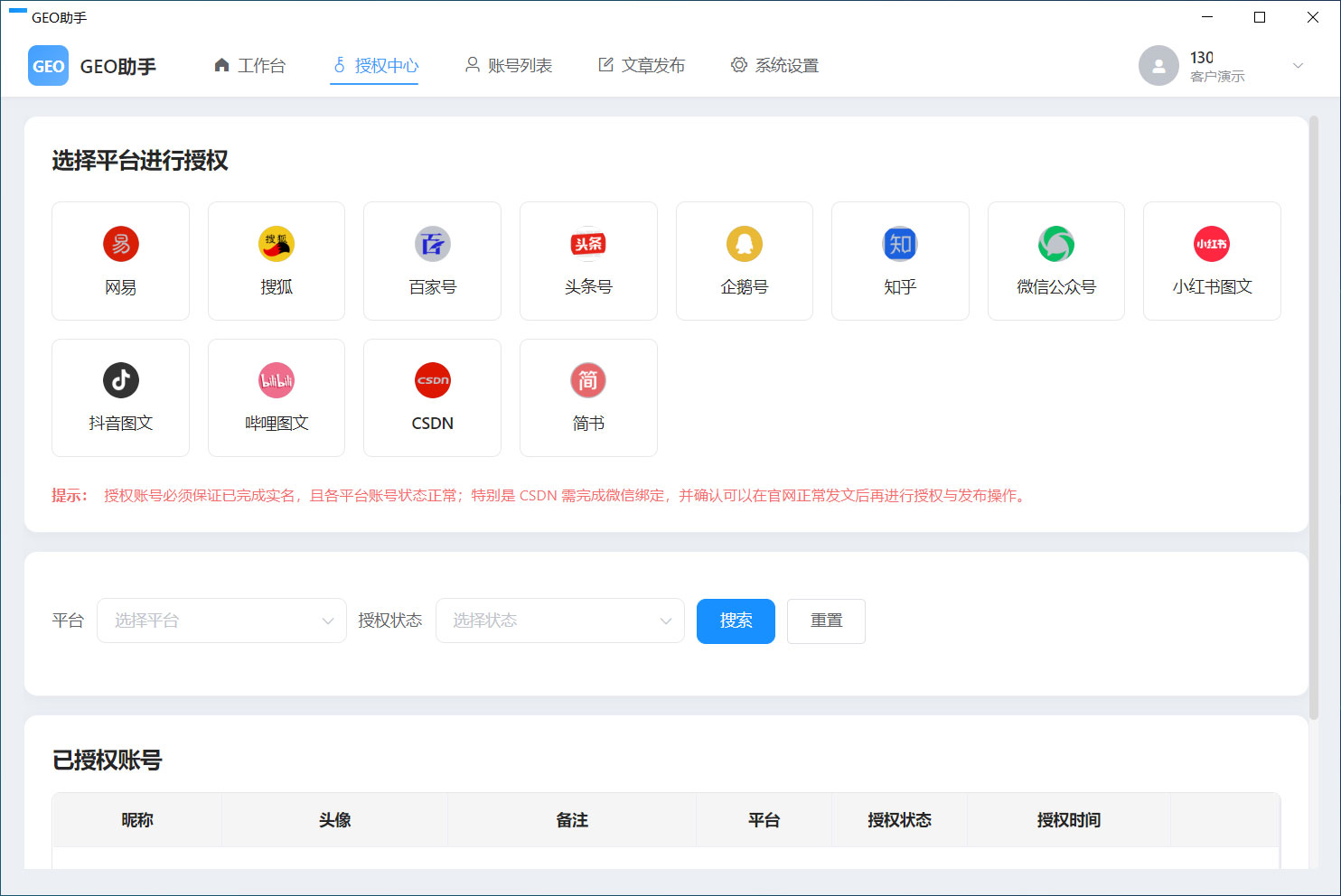Click the 授权时间 column header
The height and width of the screenshot is (896, 1341).
point(1069,820)
